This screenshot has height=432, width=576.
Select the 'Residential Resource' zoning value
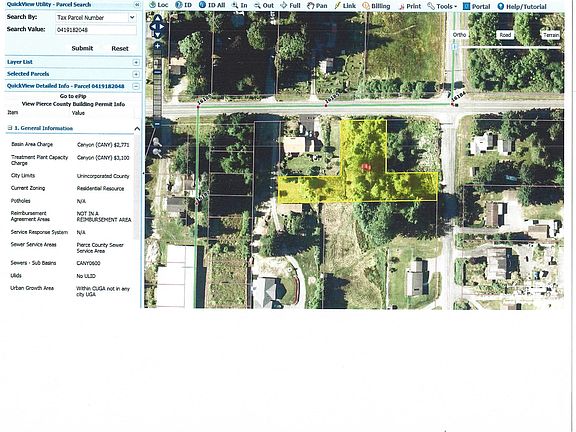tap(100, 189)
